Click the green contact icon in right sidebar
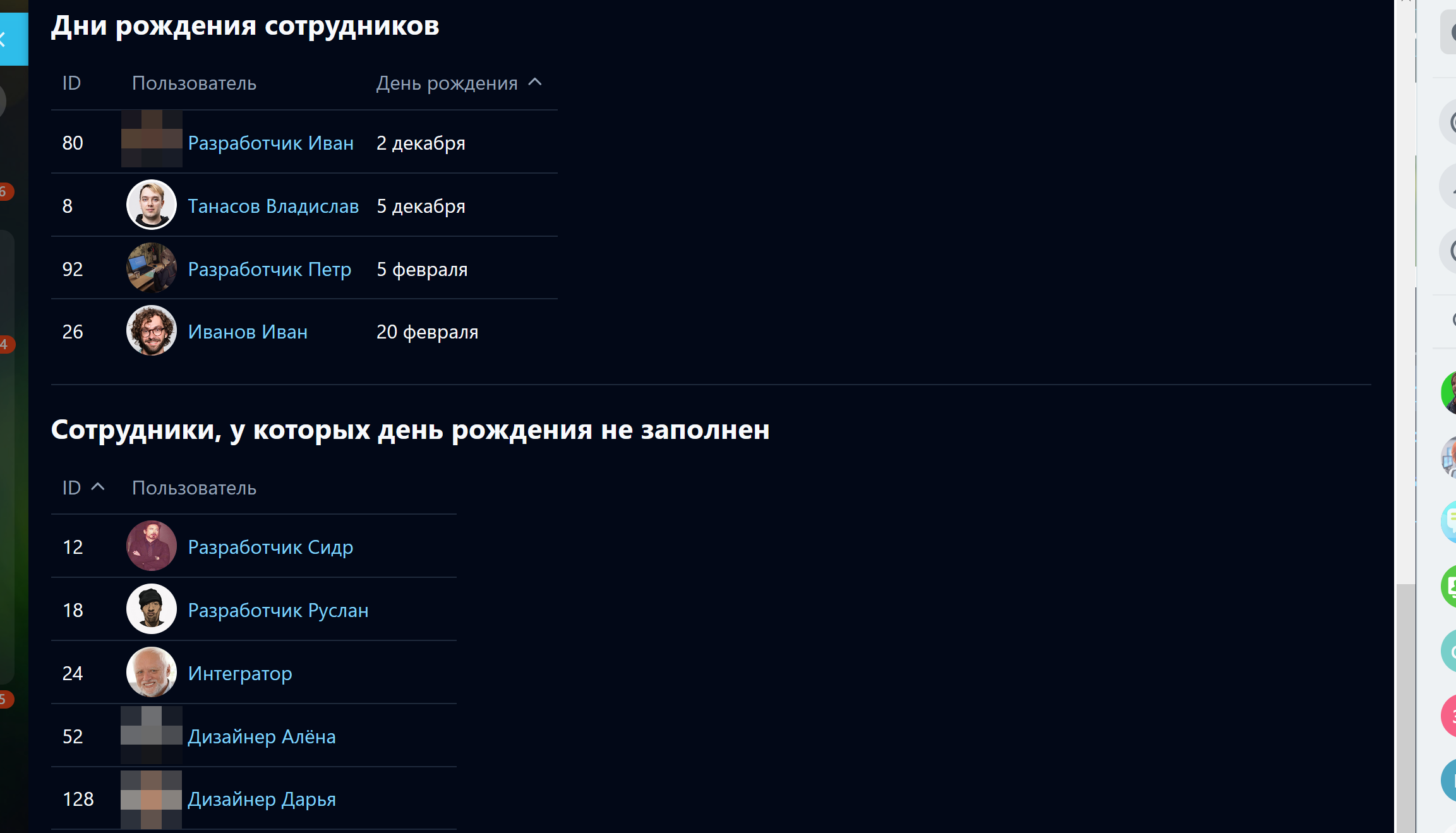The width and height of the screenshot is (1456, 833). point(1449,586)
